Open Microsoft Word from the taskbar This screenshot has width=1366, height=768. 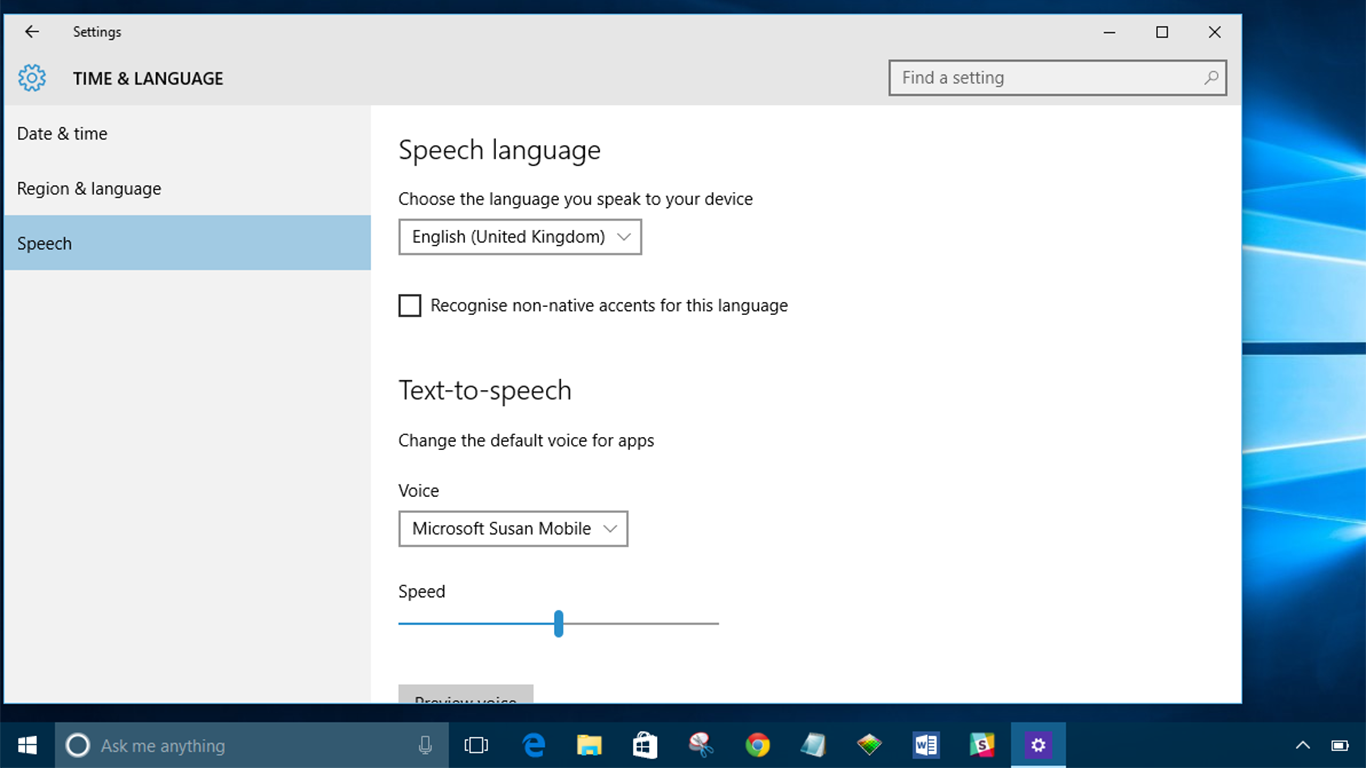[926, 745]
